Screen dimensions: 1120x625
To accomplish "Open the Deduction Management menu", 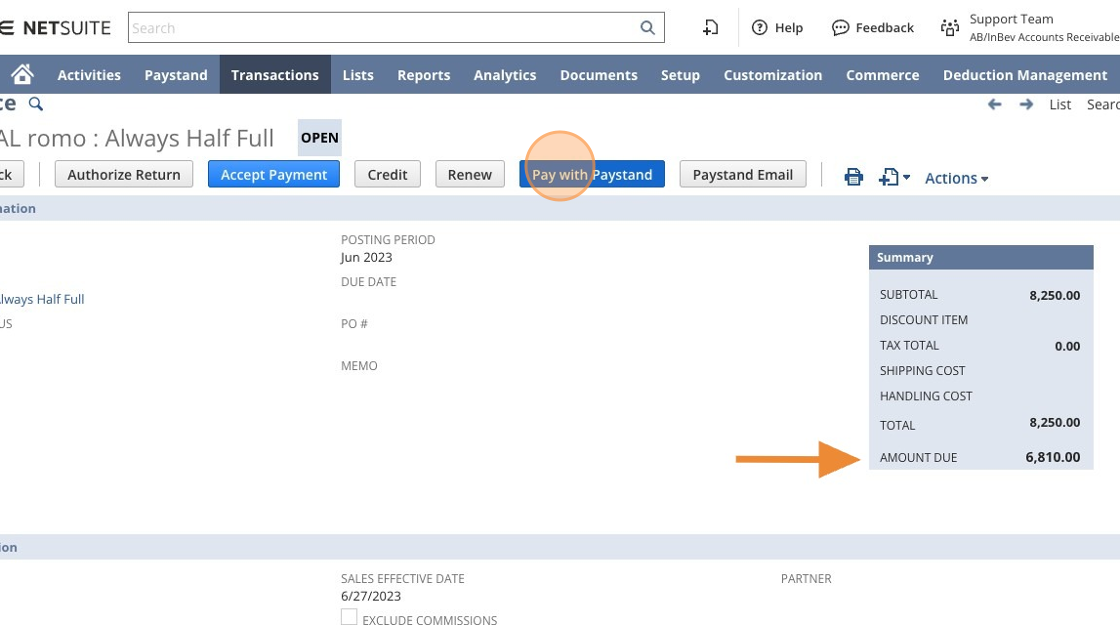I will [x=1025, y=75].
